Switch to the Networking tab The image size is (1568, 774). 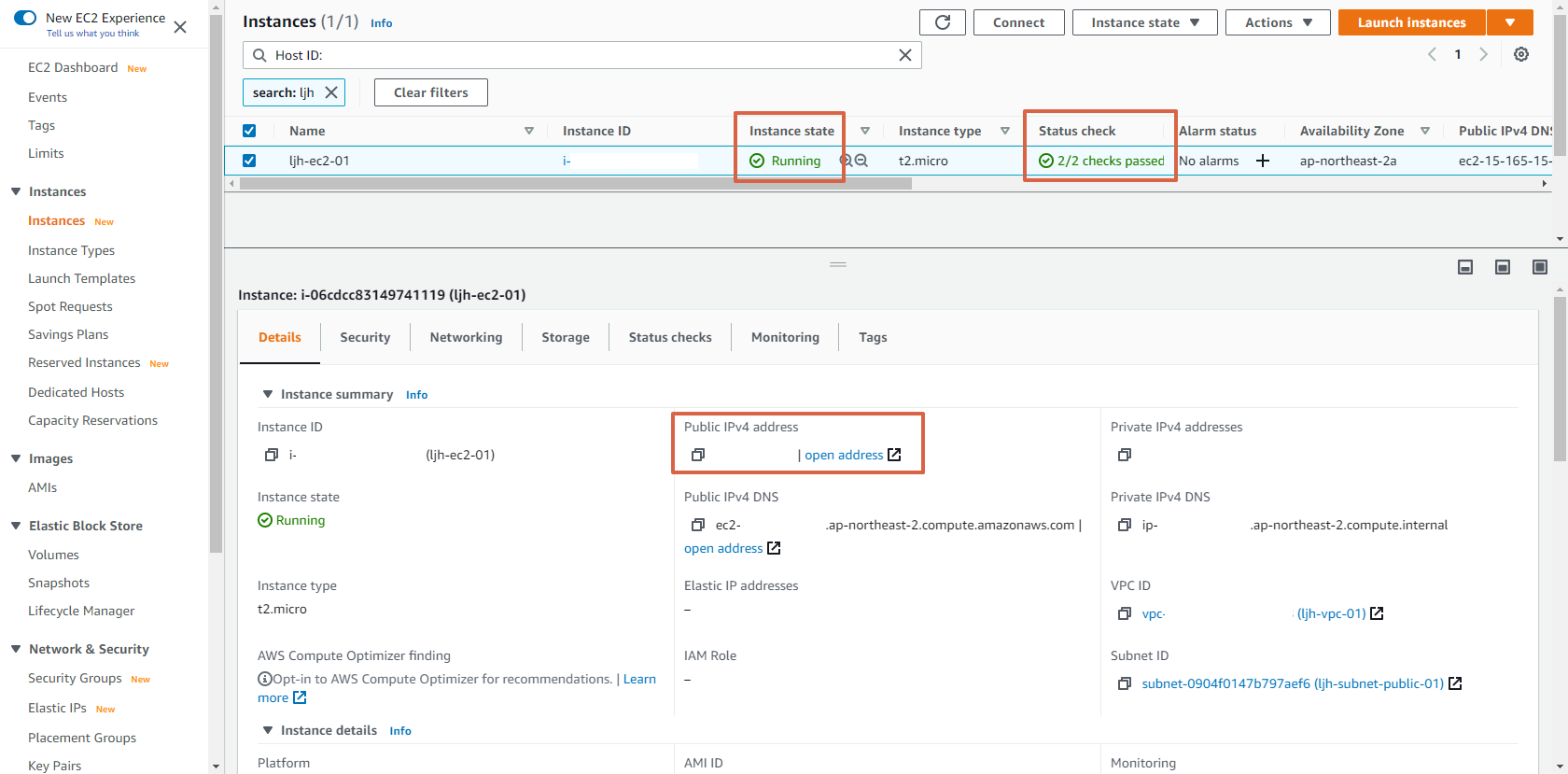(466, 337)
